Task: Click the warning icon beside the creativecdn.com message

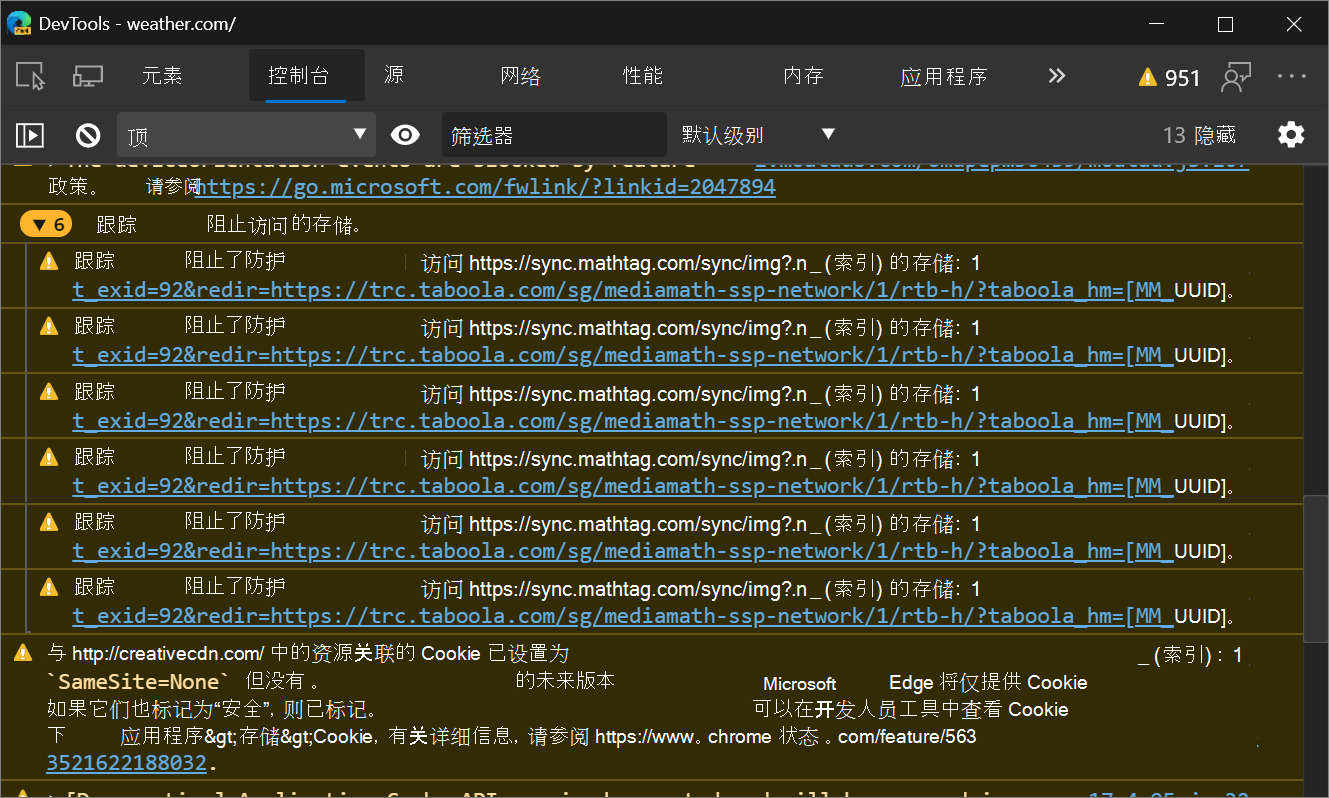Action: click(x=23, y=653)
